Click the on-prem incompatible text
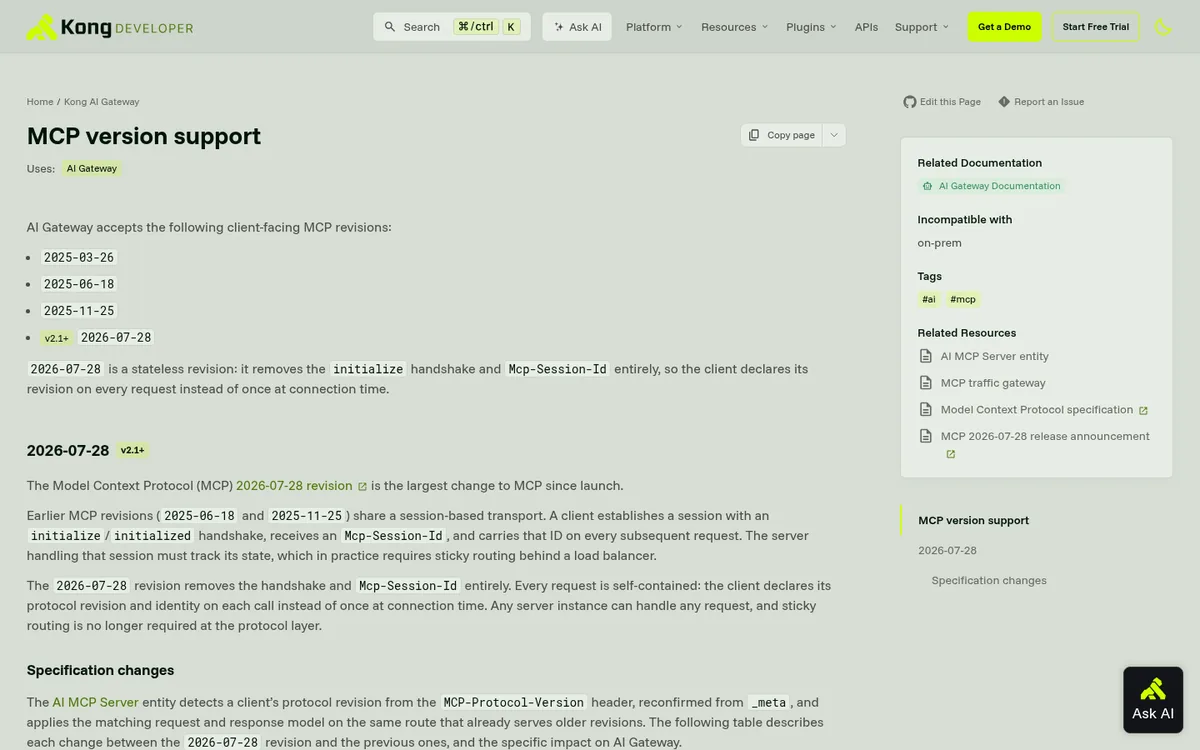Viewport: 1200px width, 750px height. pos(939,243)
